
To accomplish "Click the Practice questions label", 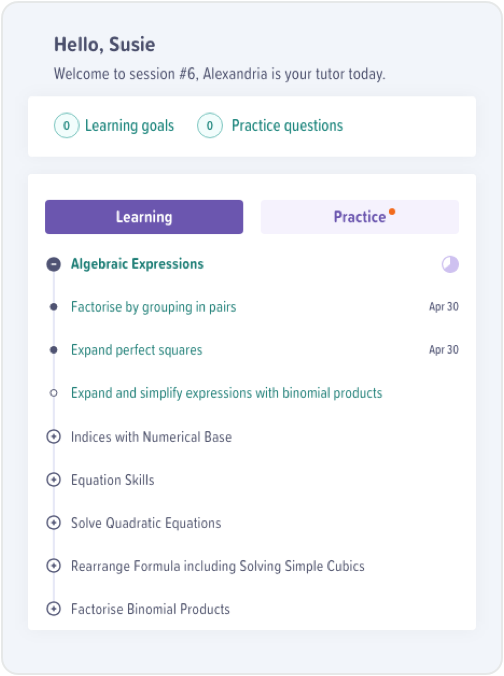I will pos(287,126).
